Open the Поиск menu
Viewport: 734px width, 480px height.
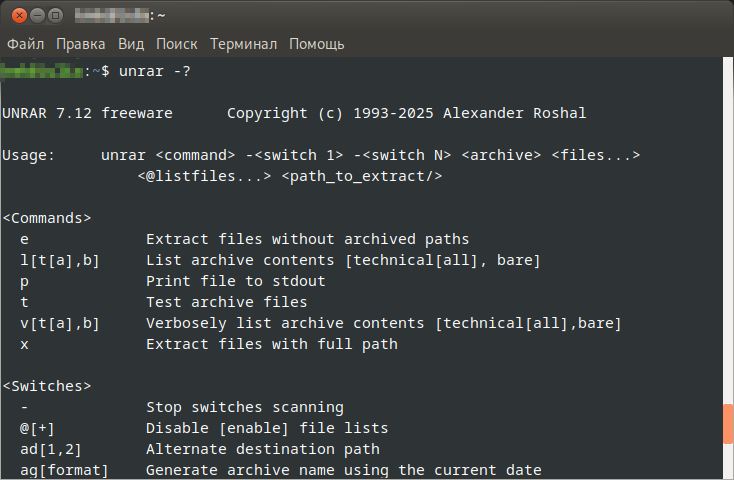coord(177,44)
